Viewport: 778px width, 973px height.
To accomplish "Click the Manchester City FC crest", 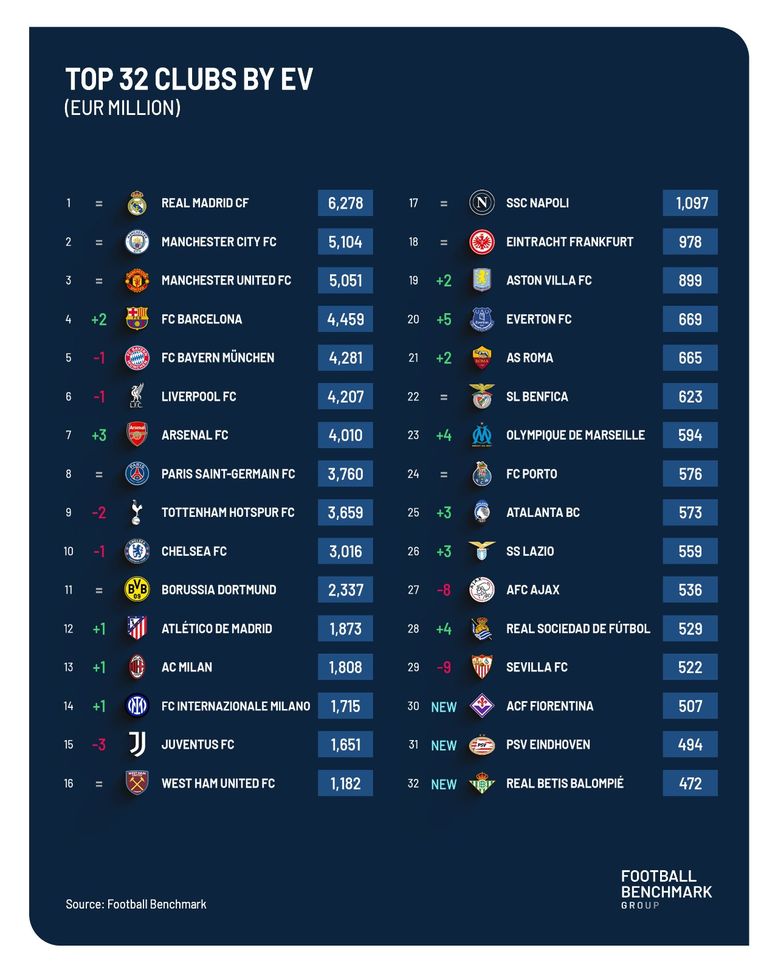I will pyautogui.click(x=137, y=242).
